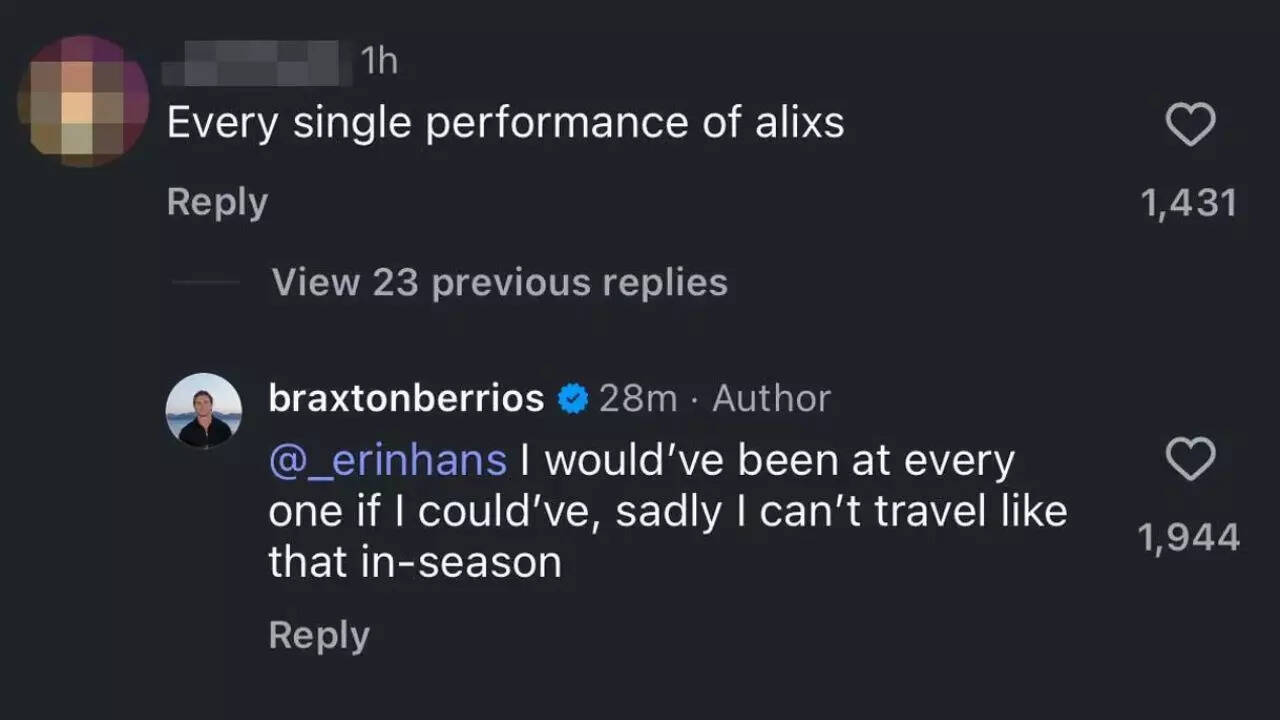1280x720 pixels.
Task: Click the 1,944 like count
Action: 1190,537
